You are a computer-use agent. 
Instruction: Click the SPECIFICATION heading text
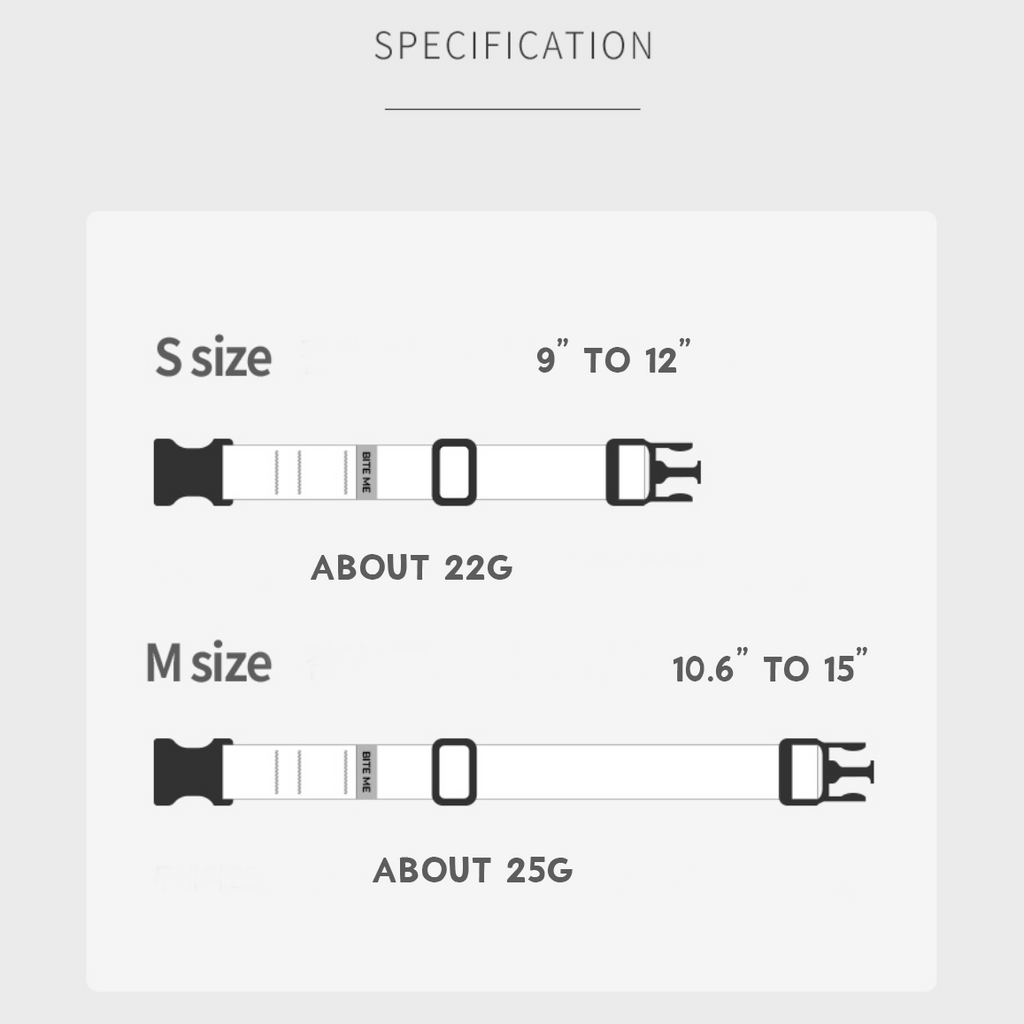tap(513, 46)
